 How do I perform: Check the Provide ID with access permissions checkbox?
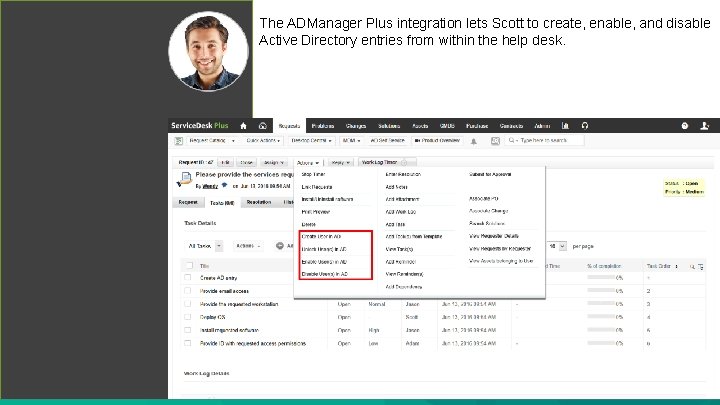point(187,343)
